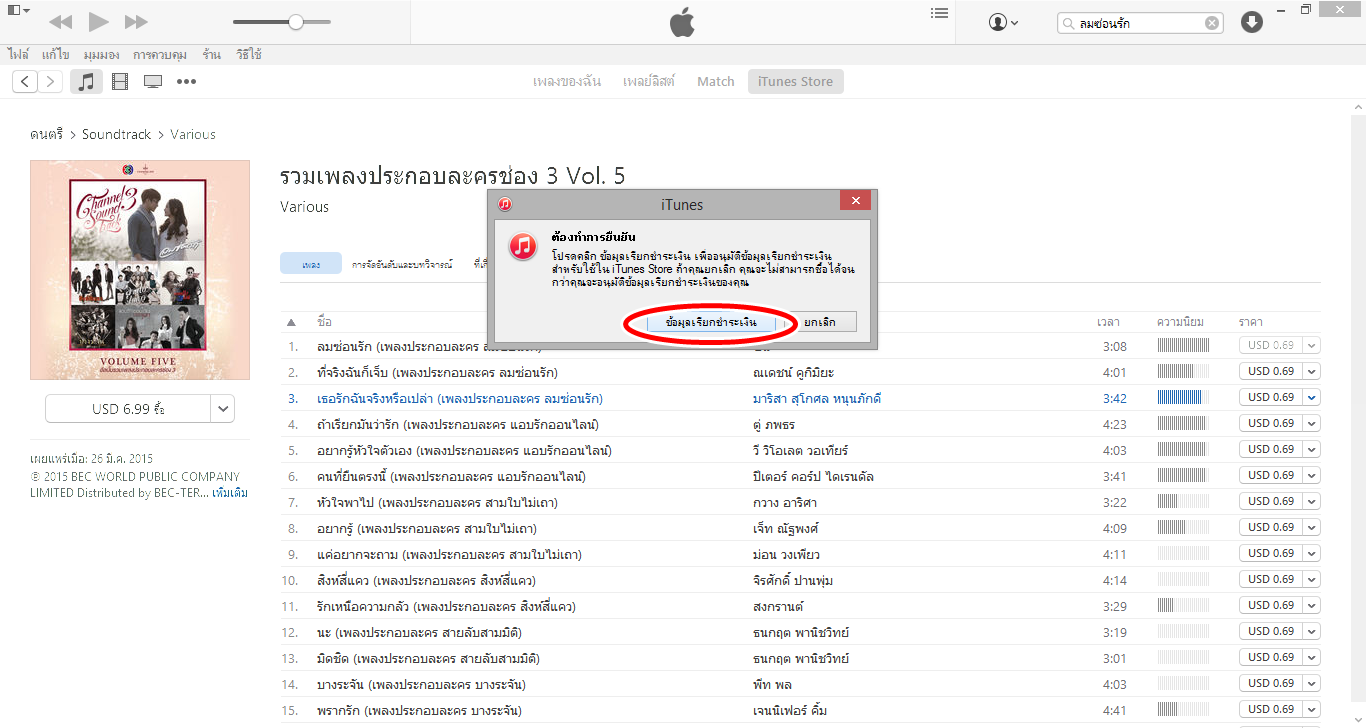Click the Soundtrack breadcrumb link
The height and width of the screenshot is (728, 1366).
[116, 134]
